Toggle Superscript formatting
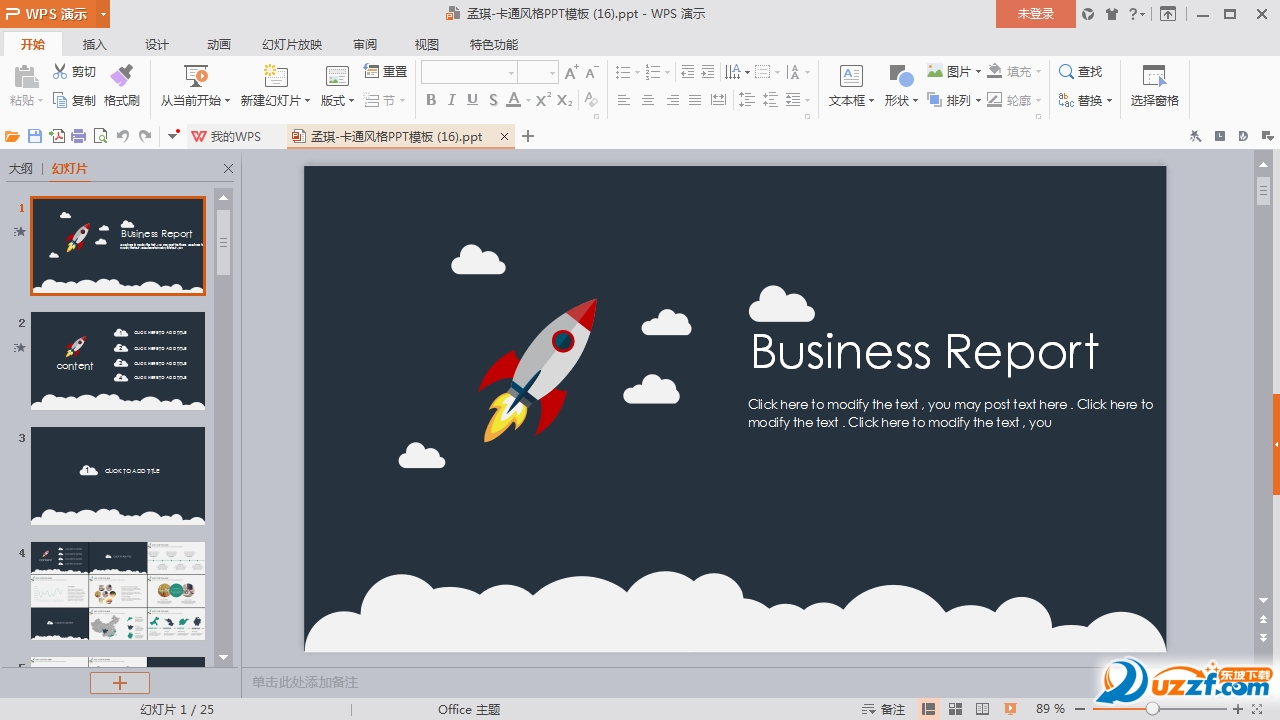 pyautogui.click(x=543, y=100)
